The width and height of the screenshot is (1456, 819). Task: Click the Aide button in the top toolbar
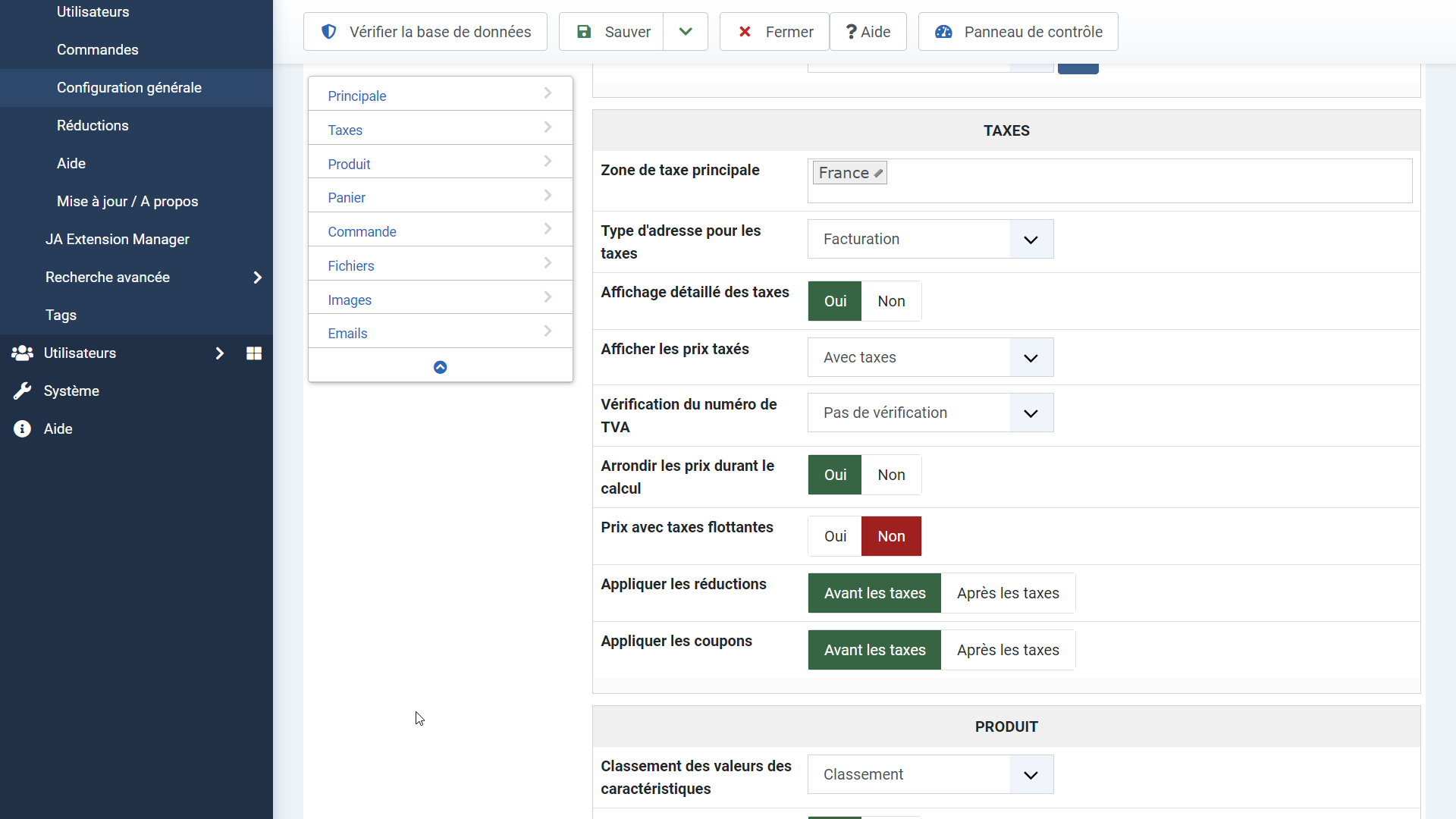click(x=868, y=32)
